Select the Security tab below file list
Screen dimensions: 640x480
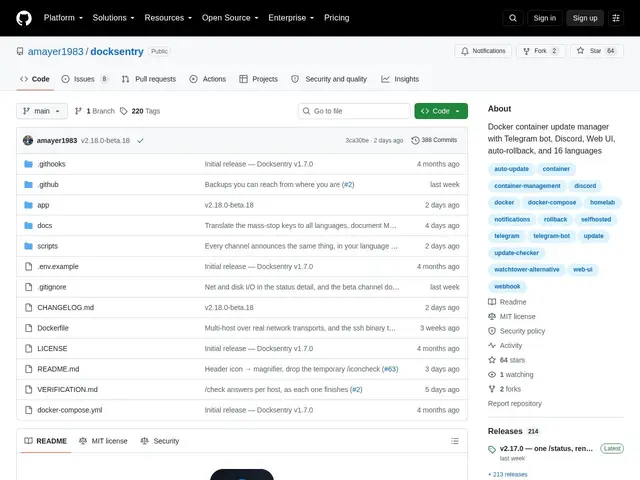[160, 441]
